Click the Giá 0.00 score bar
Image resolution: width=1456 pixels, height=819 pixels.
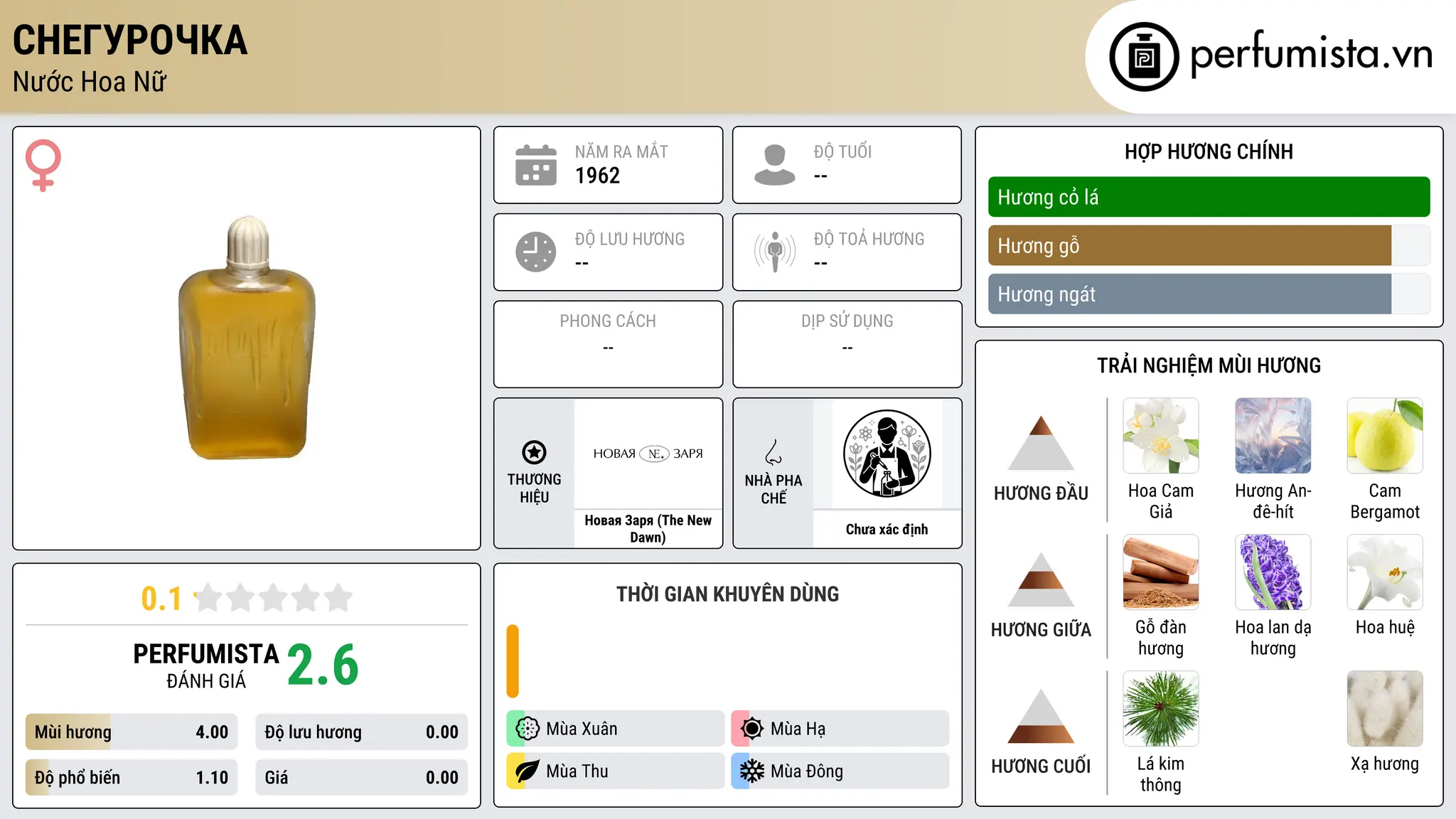pyautogui.click(x=362, y=778)
